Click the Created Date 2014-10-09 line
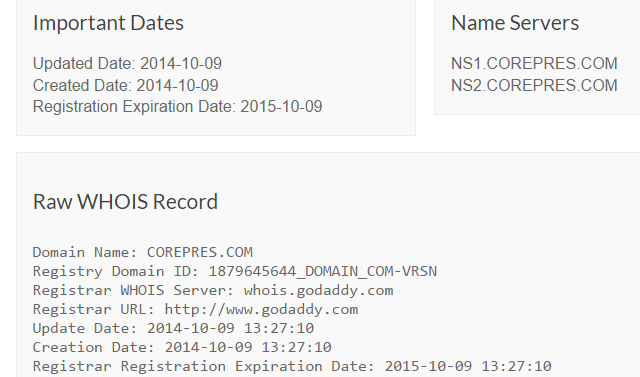This screenshot has width=640, height=377. [126, 86]
